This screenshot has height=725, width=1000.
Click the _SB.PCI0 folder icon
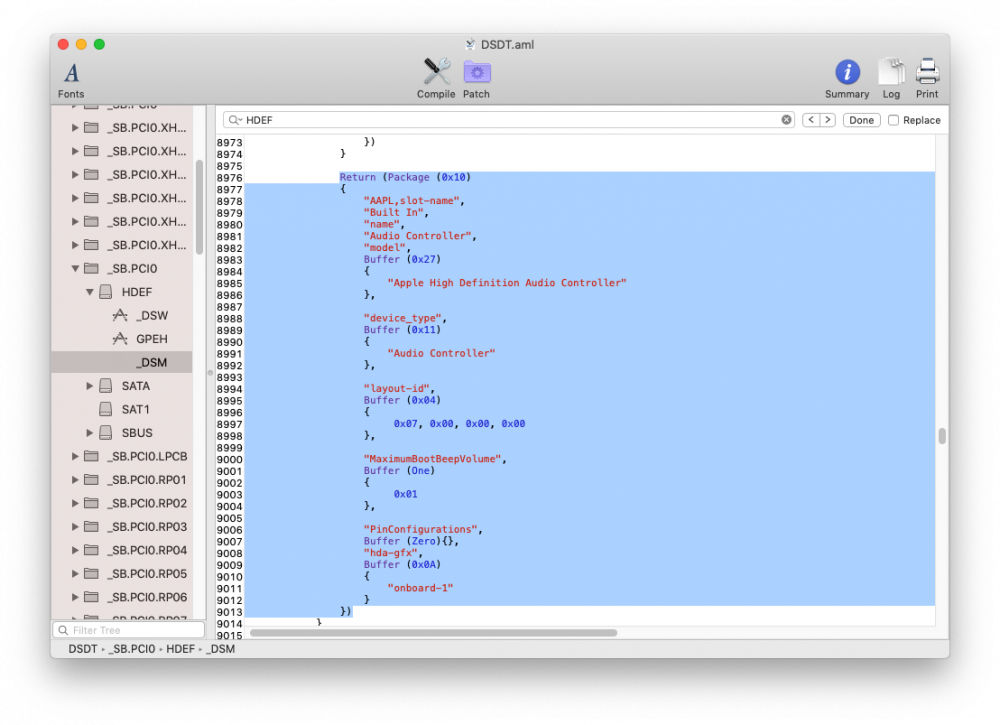[x=92, y=268]
